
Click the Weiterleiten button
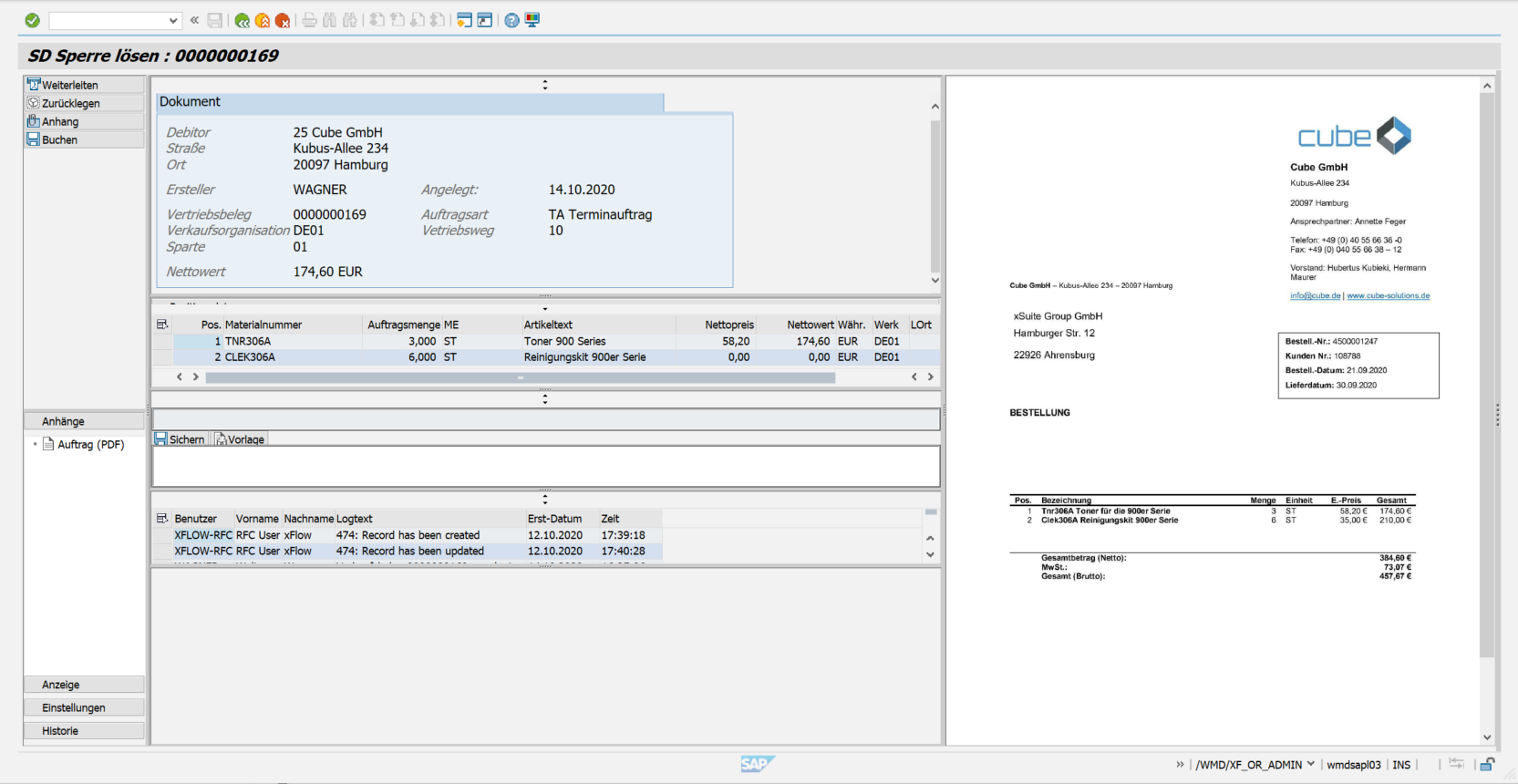coord(84,85)
